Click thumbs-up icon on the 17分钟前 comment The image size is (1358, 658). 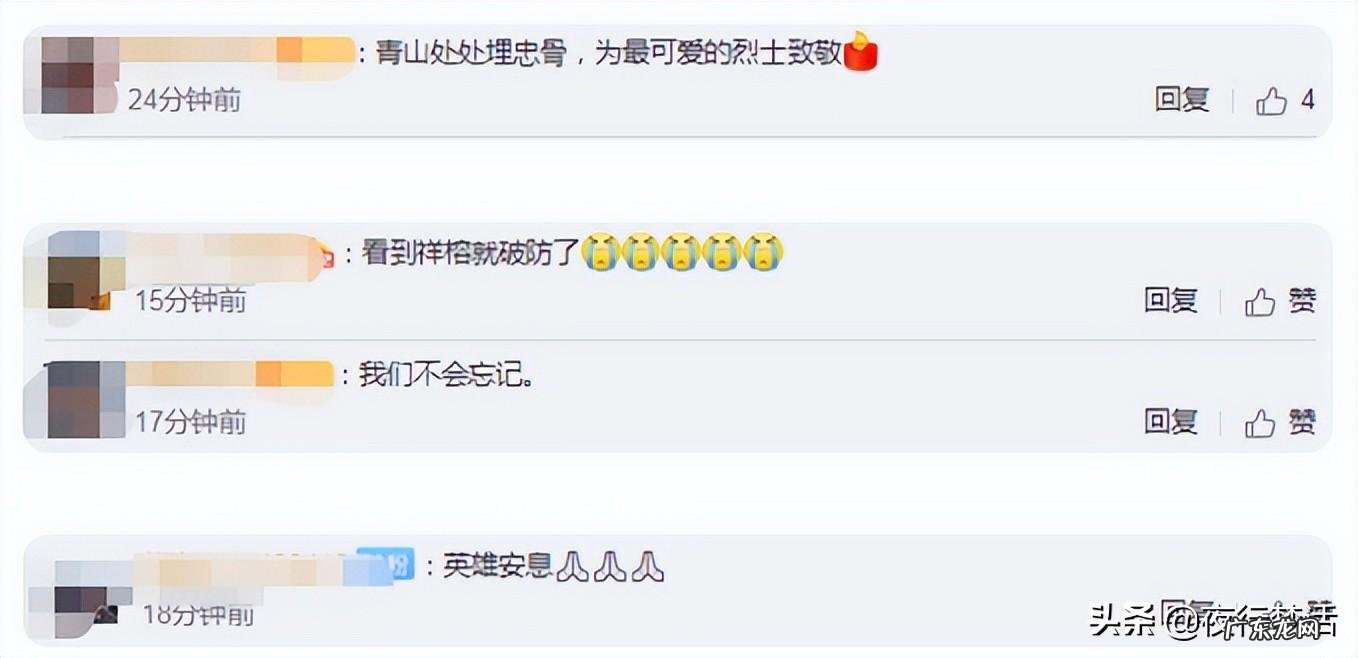pos(1260,423)
